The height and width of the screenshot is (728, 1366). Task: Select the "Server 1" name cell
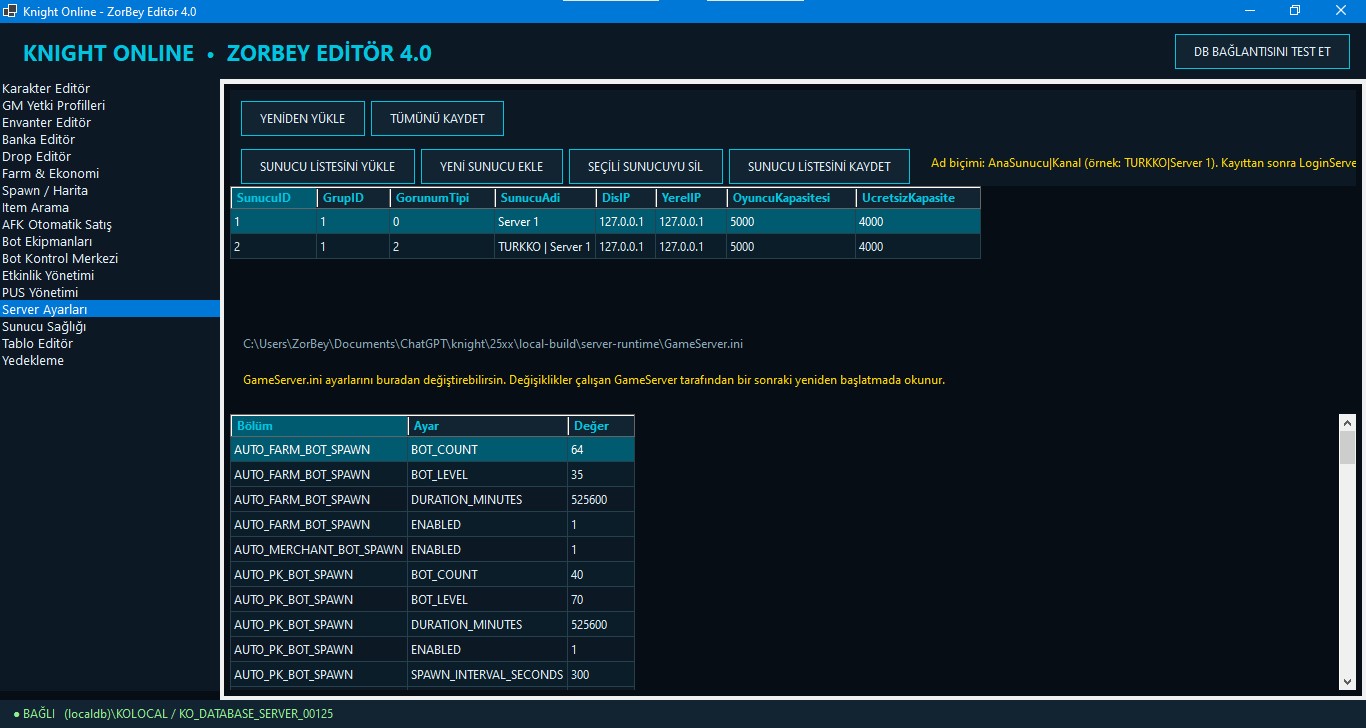point(545,221)
